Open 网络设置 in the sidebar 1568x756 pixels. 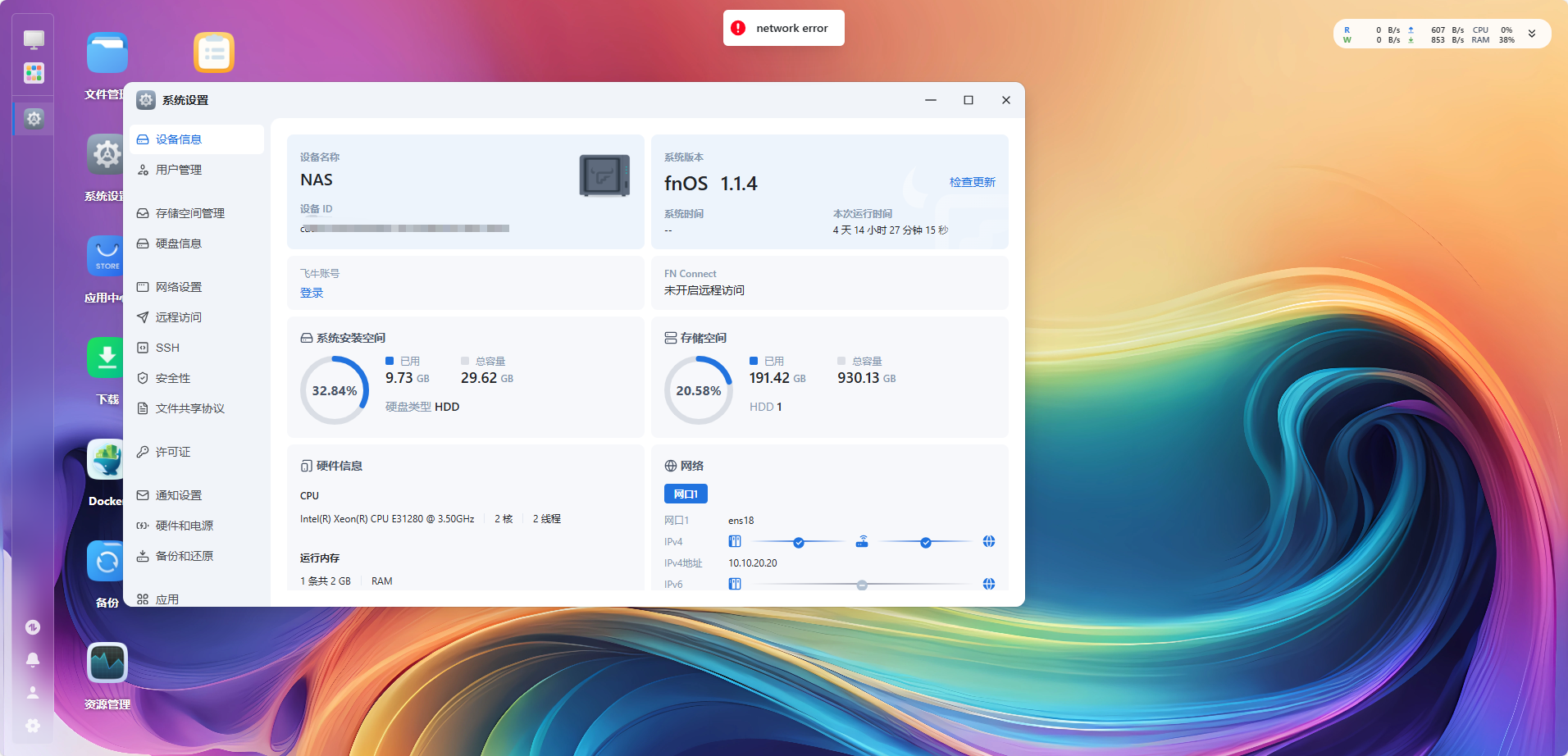197,287
